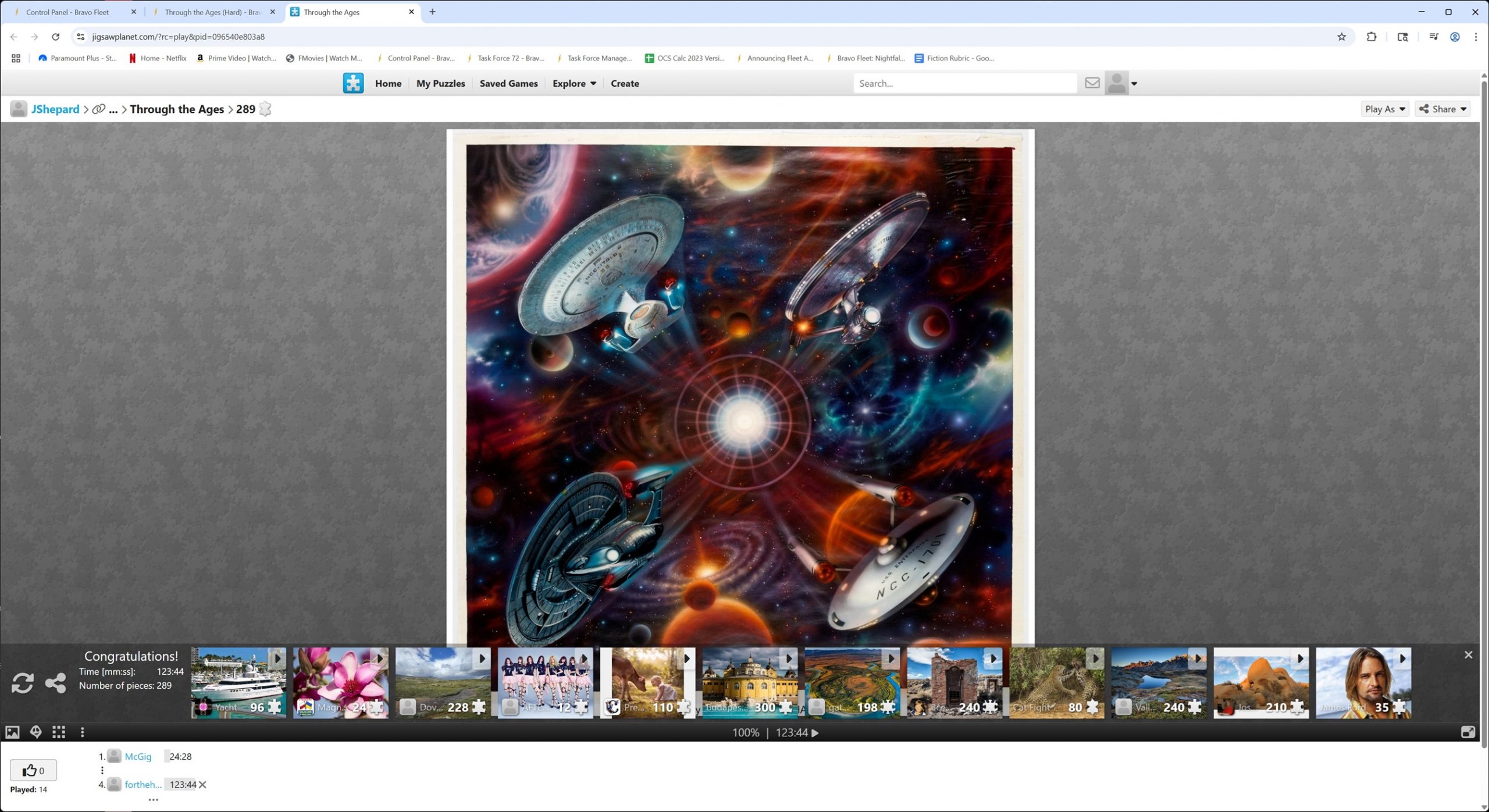Play the Yacht puzzle arrow button
1489x812 pixels.
277,658
